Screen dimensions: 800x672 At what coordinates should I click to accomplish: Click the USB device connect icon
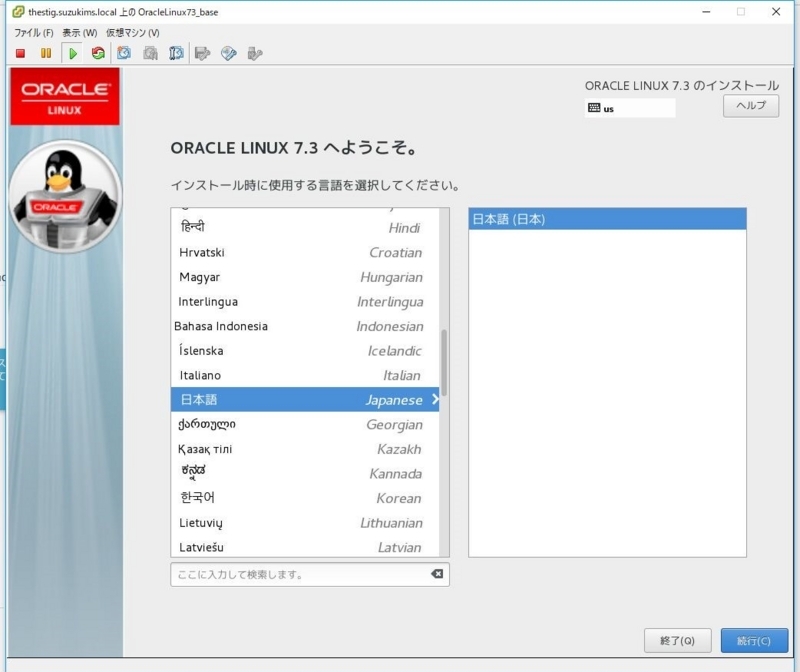pyautogui.click(x=255, y=53)
